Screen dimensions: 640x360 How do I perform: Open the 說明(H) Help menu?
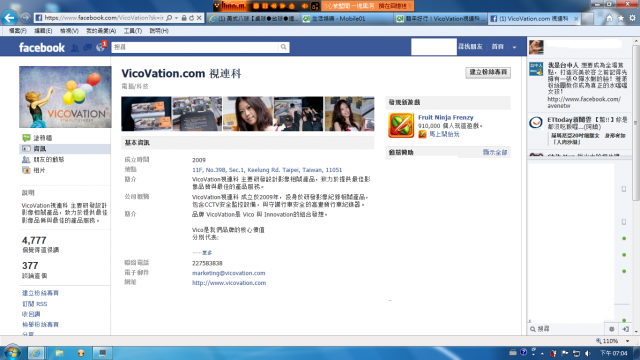coord(159,31)
